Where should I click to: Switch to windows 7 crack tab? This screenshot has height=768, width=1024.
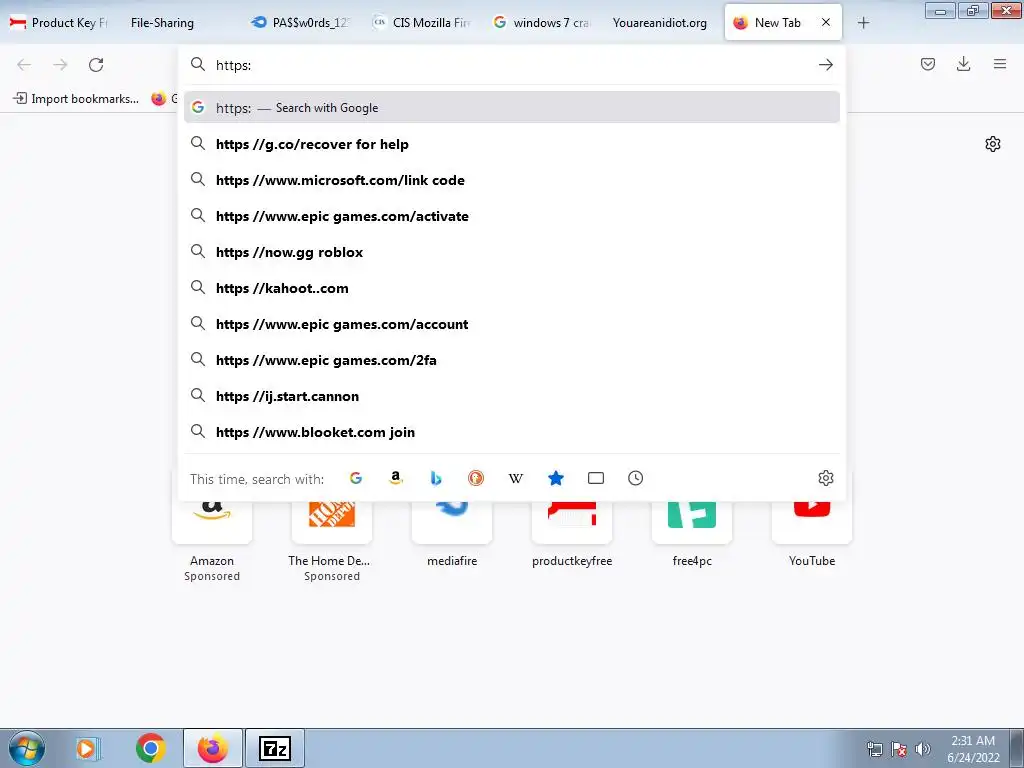pyautogui.click(x=542, y=23)
